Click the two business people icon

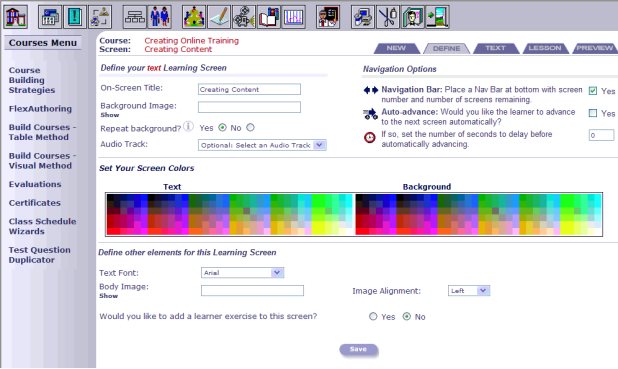point(159,17)
